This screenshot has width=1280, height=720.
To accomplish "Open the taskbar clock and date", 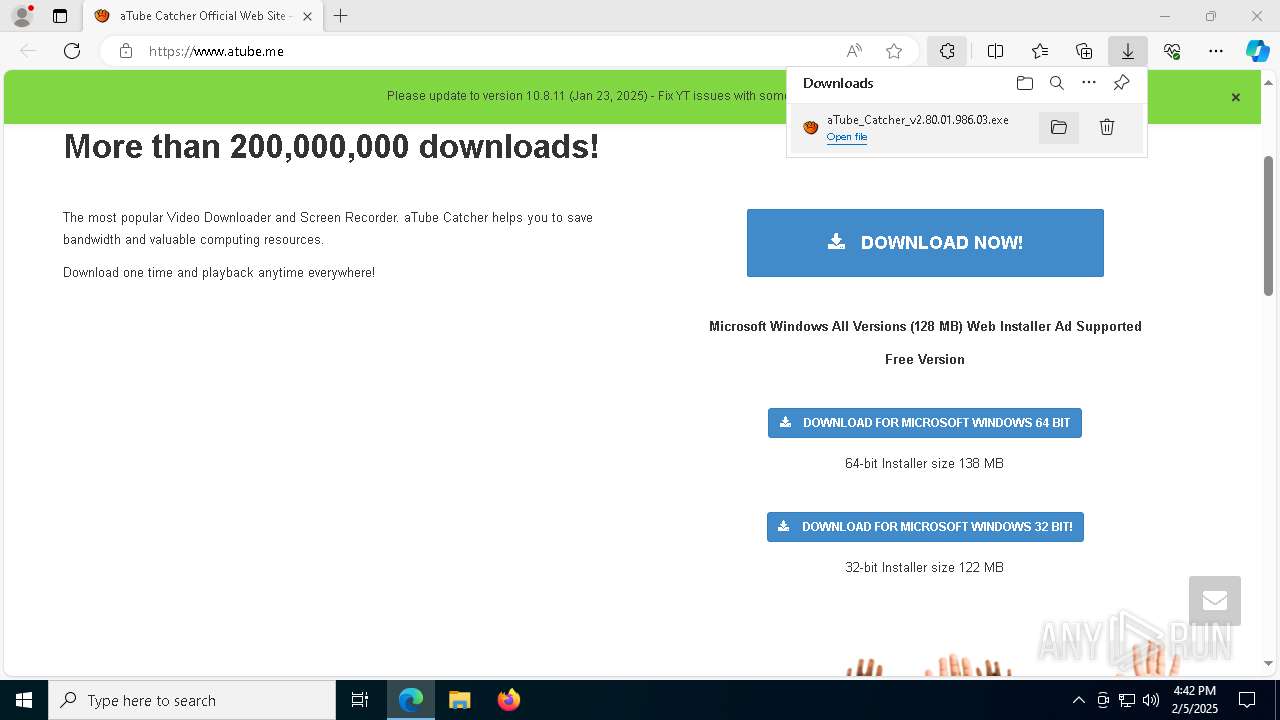I will 1194,700.
